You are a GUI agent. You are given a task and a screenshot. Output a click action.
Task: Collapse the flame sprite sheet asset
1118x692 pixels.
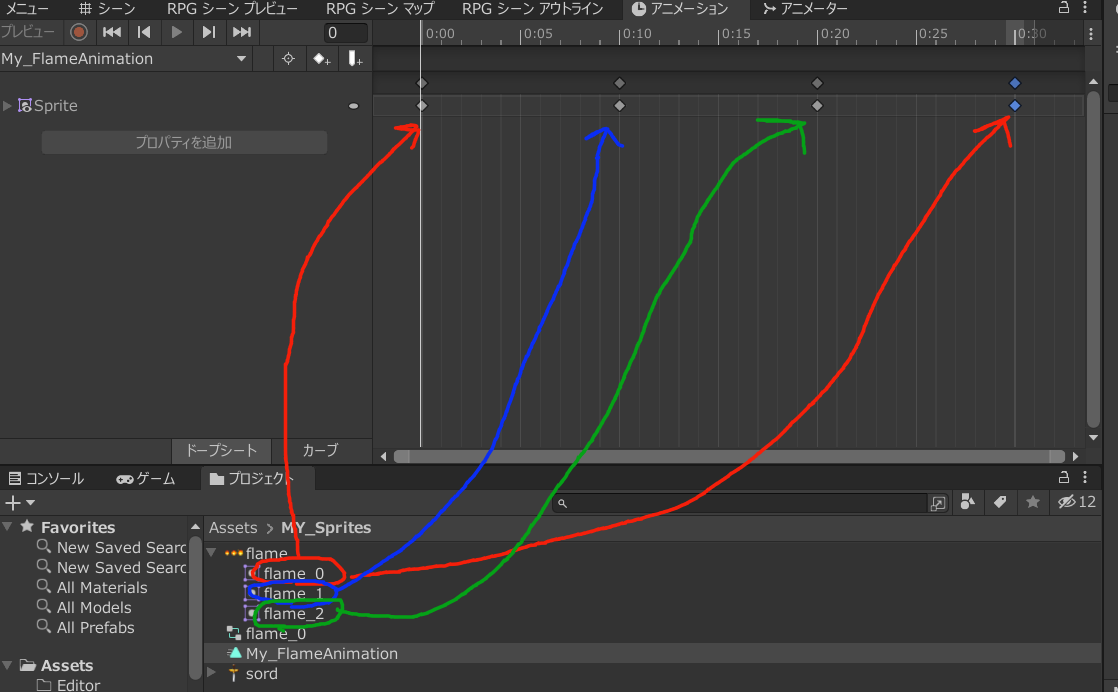click(x=211, y=553)
